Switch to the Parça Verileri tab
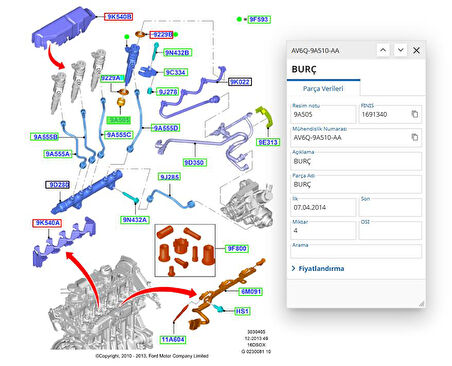452x366 pixels. coord(323,89)
